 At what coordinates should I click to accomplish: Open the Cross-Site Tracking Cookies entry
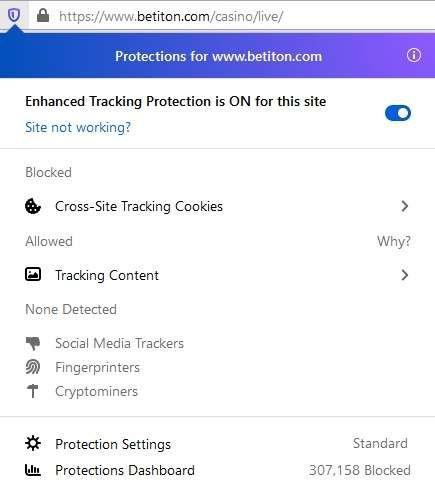point(217,206)
